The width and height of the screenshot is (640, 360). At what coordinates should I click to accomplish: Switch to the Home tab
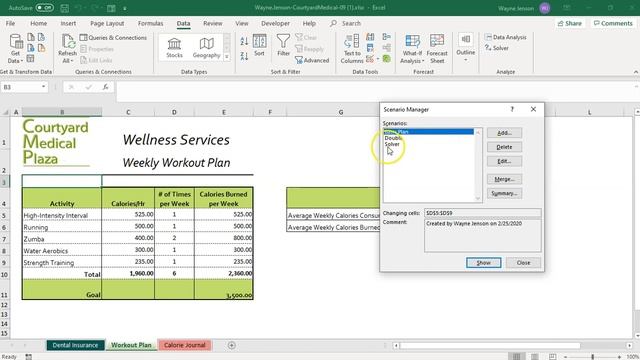point(38,23)
